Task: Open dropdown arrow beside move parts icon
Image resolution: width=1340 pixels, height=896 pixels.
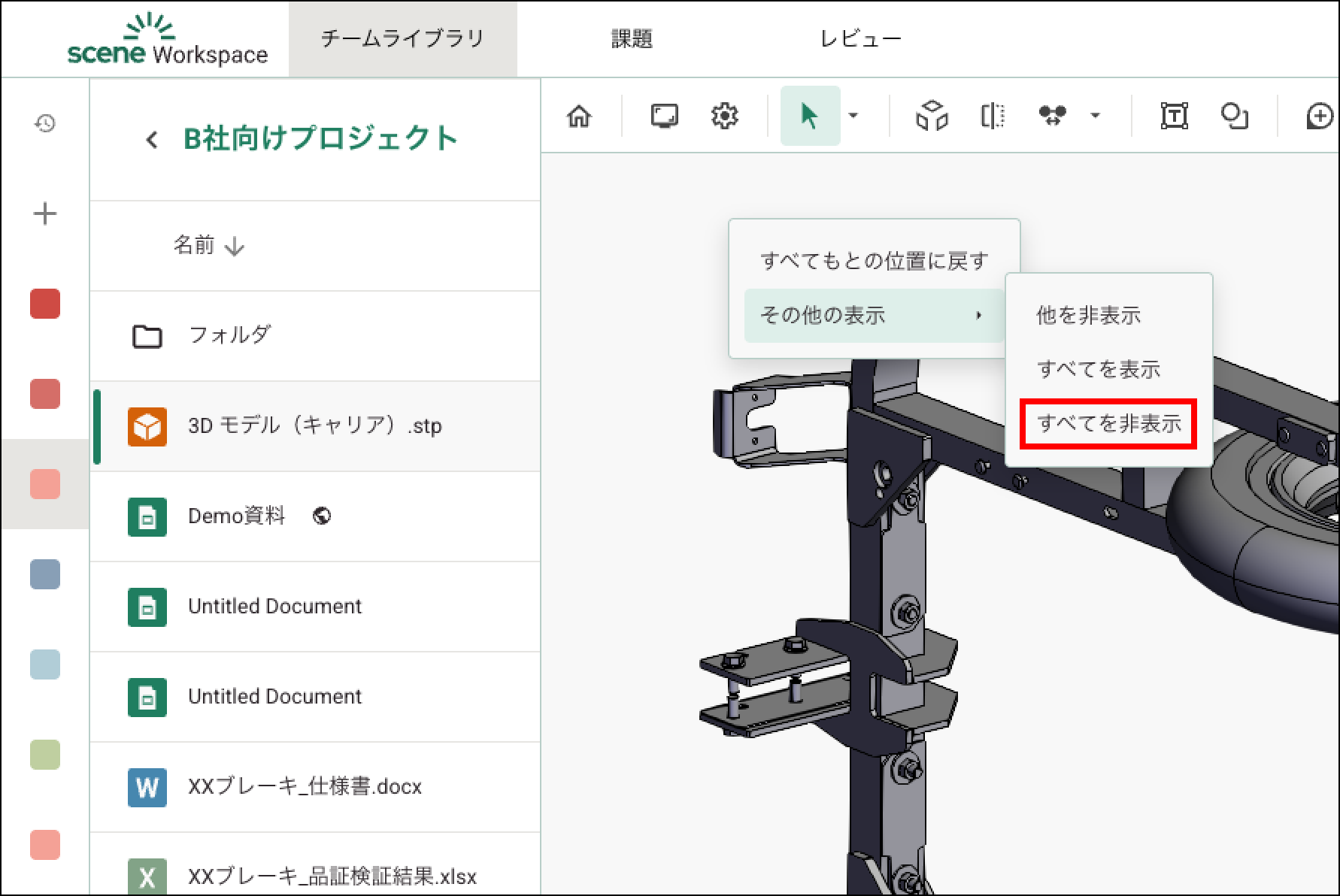Action: pyautogui.click(x=1095, y=116)
